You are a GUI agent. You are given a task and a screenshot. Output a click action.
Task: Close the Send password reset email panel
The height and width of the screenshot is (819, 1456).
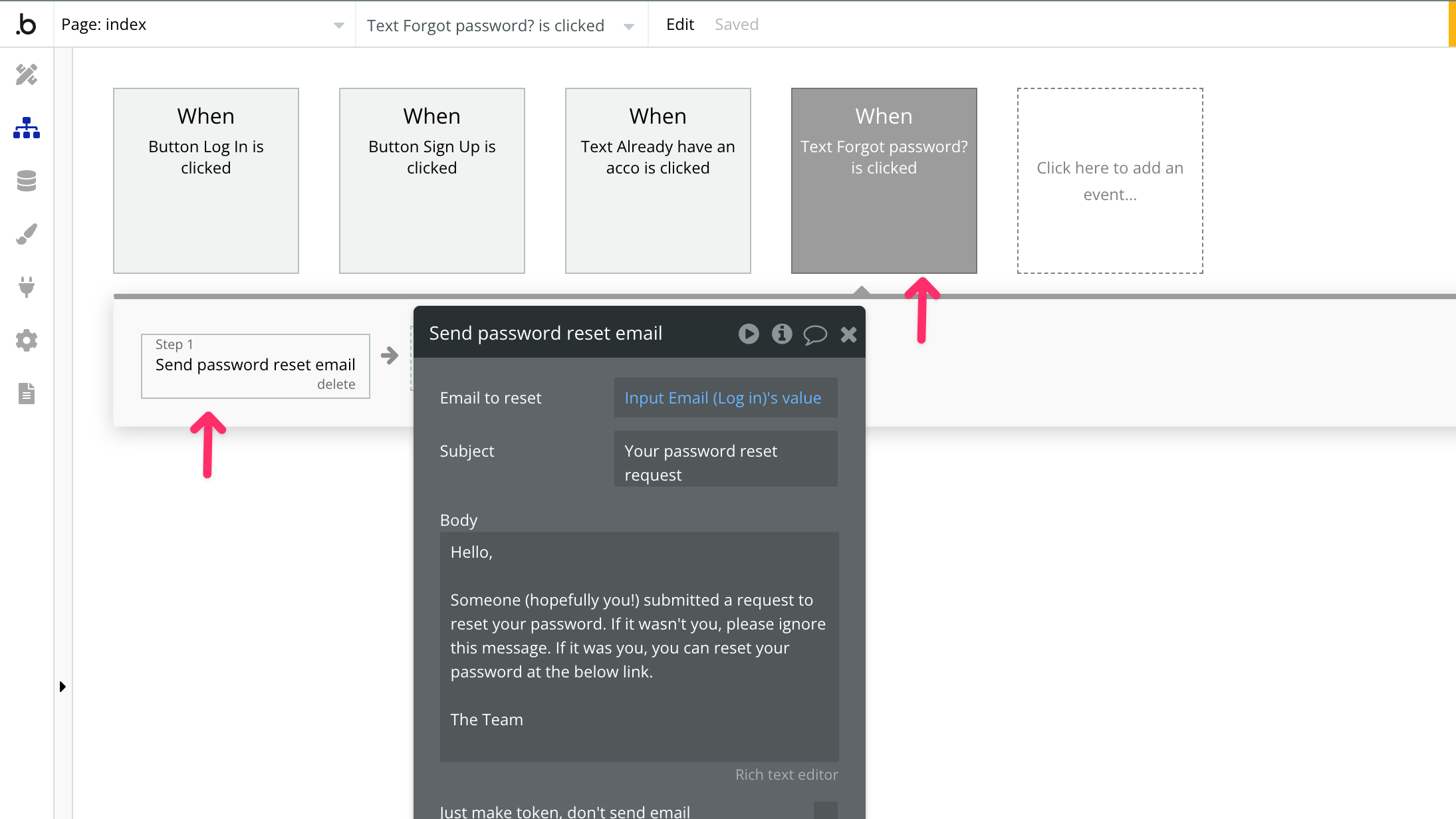coord(848,334)
